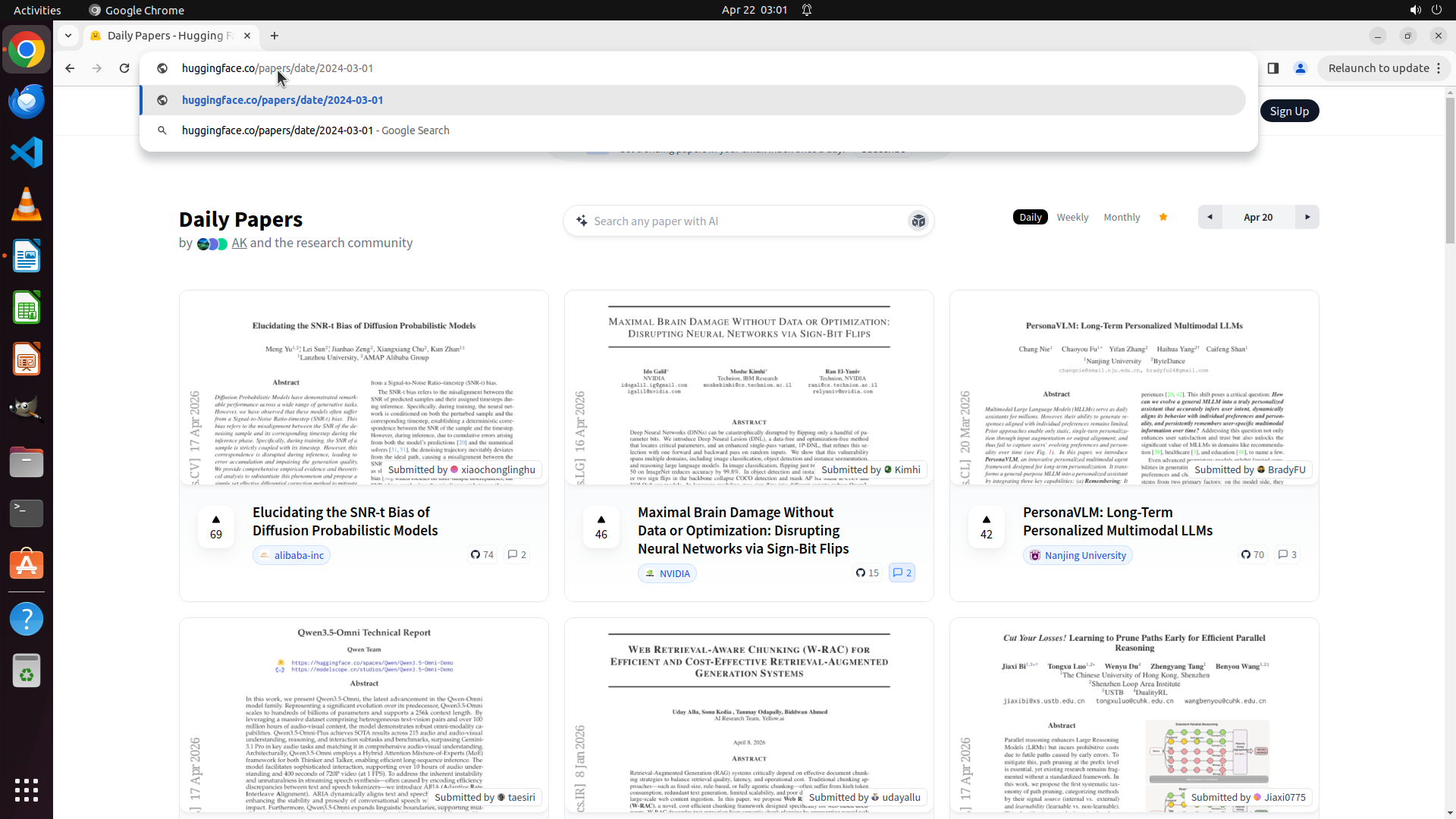Select the huggingface.co/papers/date/2024-03-01 URL suggestion

[x=282, y=100]
